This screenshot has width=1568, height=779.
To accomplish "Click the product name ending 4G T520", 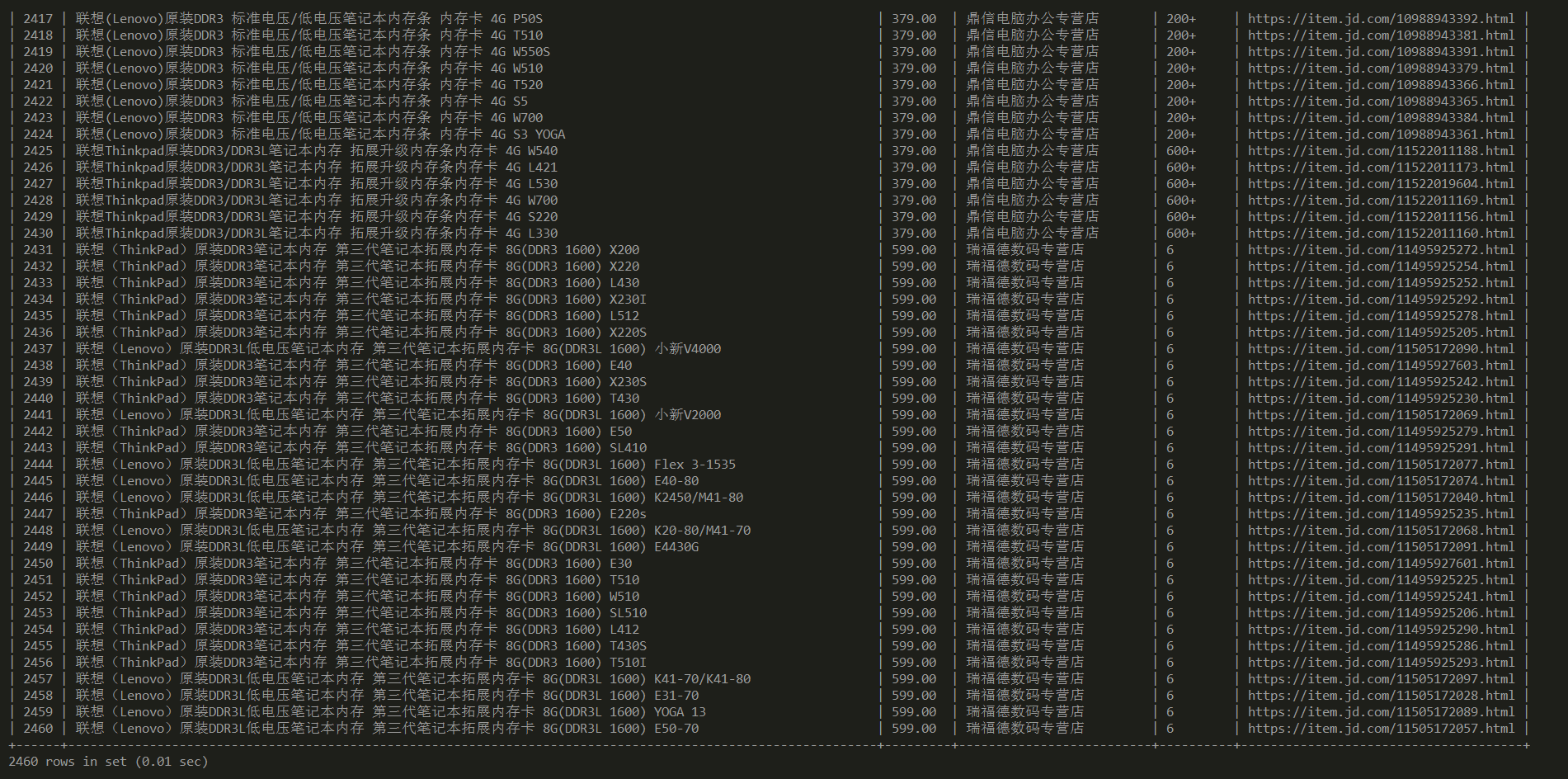I will pos(309,84).
